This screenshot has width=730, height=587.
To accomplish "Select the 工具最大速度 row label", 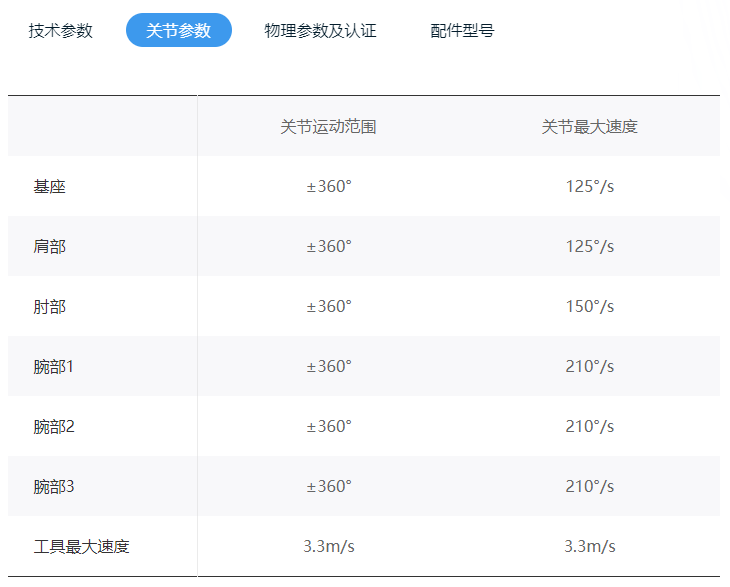I will coord(81,547).
